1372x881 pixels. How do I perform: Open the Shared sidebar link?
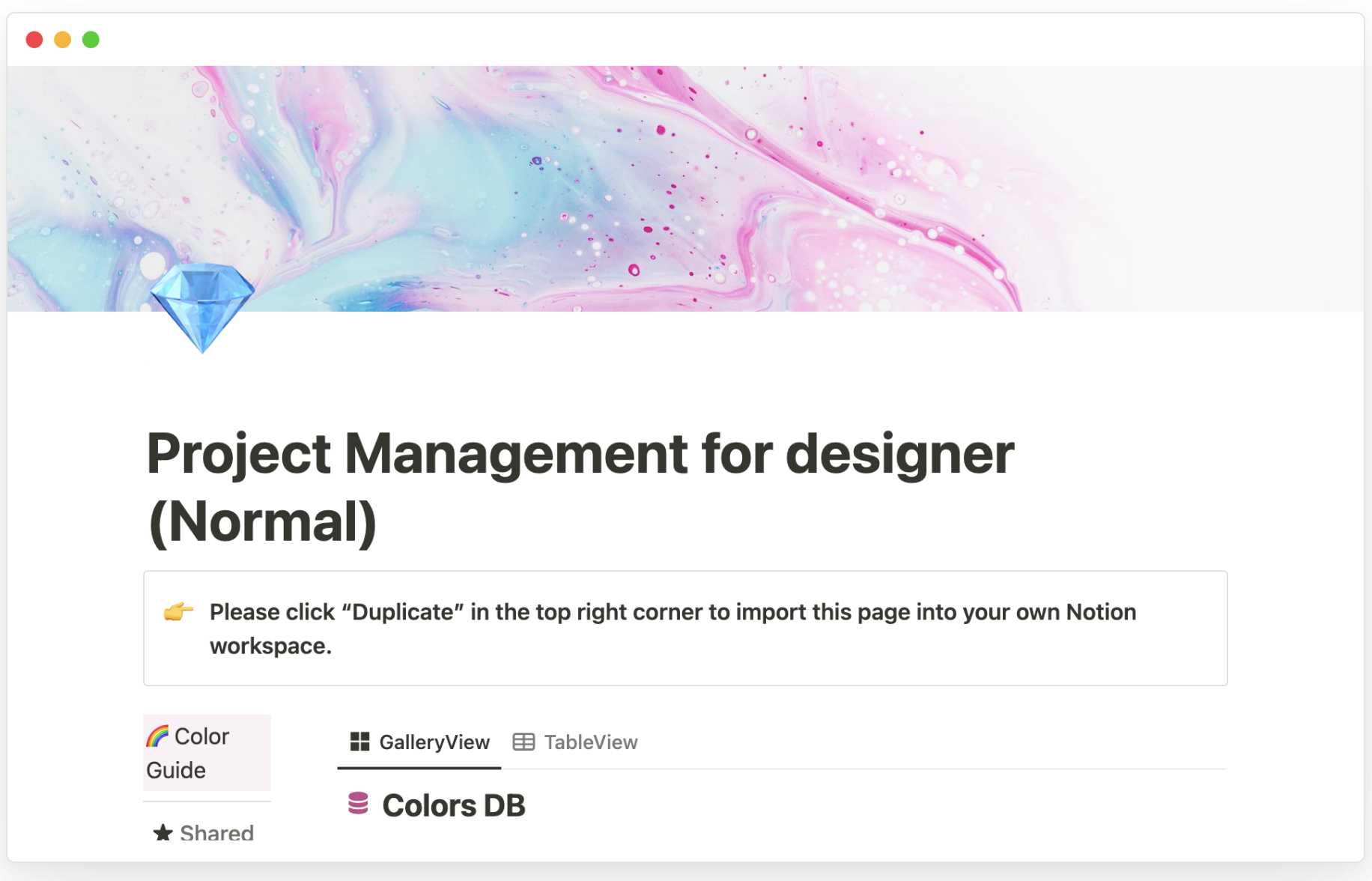click(204, 832)
